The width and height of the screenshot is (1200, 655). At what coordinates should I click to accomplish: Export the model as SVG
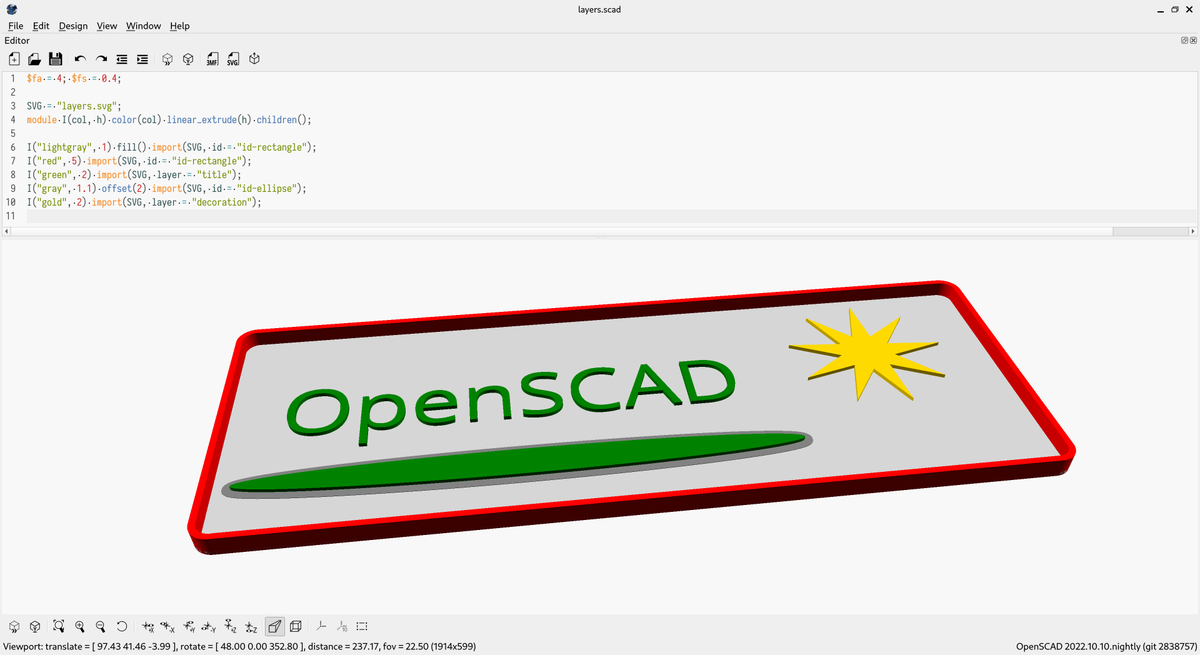(233, 60)
